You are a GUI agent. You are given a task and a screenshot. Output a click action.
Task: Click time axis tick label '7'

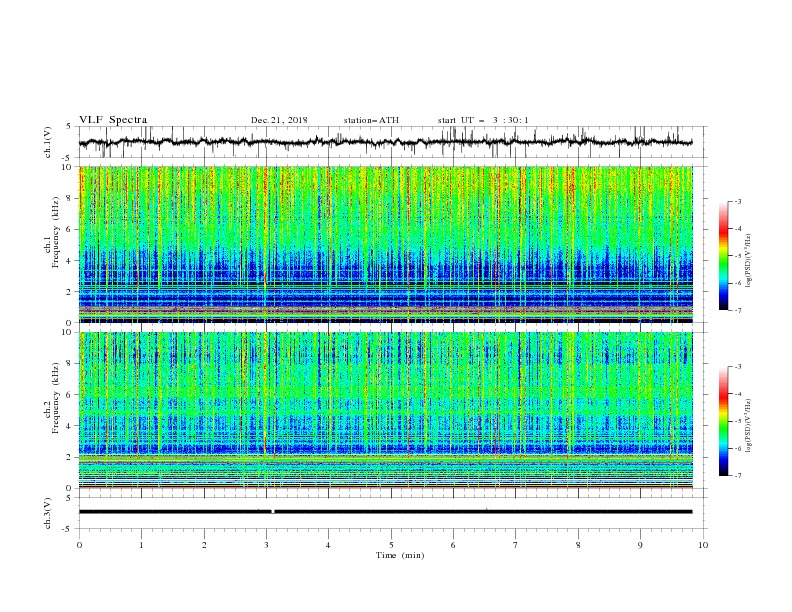coord(516,545)
